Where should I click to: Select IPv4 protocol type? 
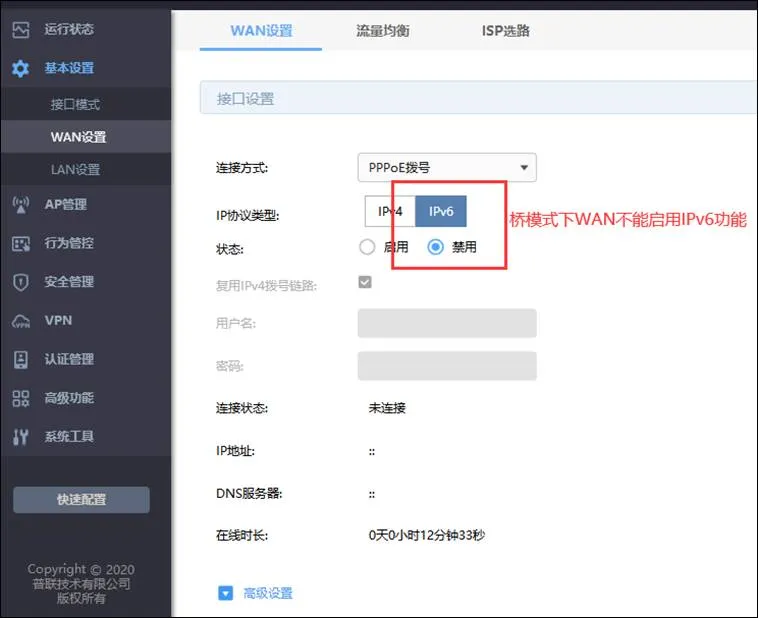click(390, 211)
